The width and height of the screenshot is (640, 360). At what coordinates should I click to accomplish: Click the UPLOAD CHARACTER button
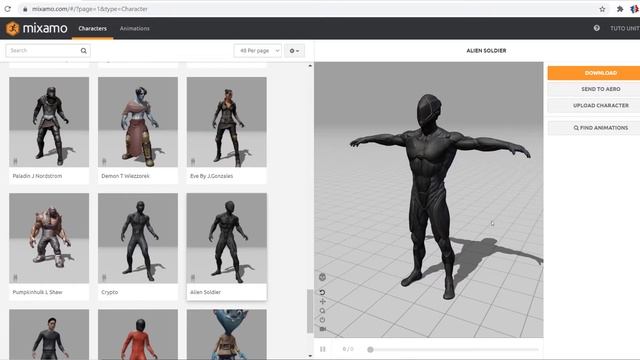[x=594, y=105]
